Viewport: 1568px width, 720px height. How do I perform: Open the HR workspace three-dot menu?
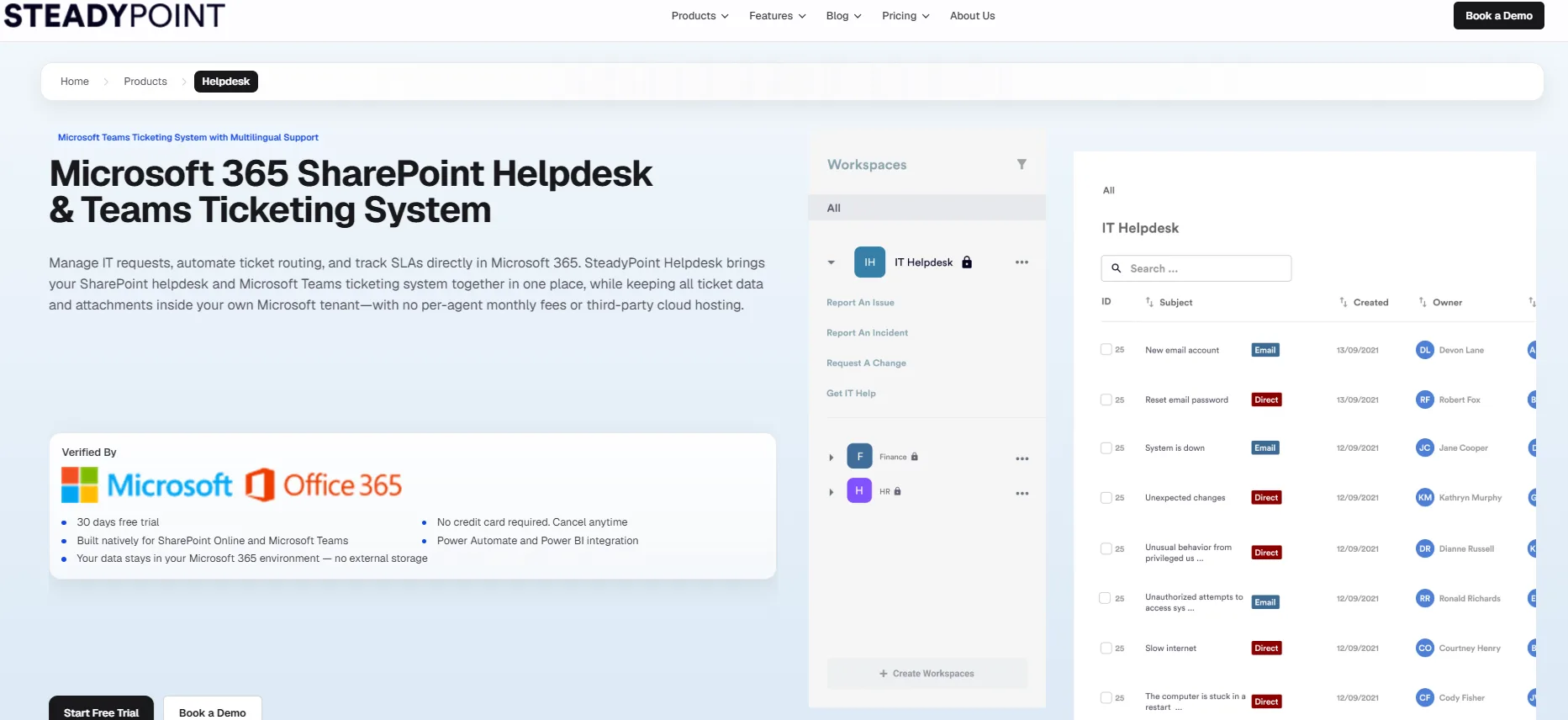(1022, 493)
